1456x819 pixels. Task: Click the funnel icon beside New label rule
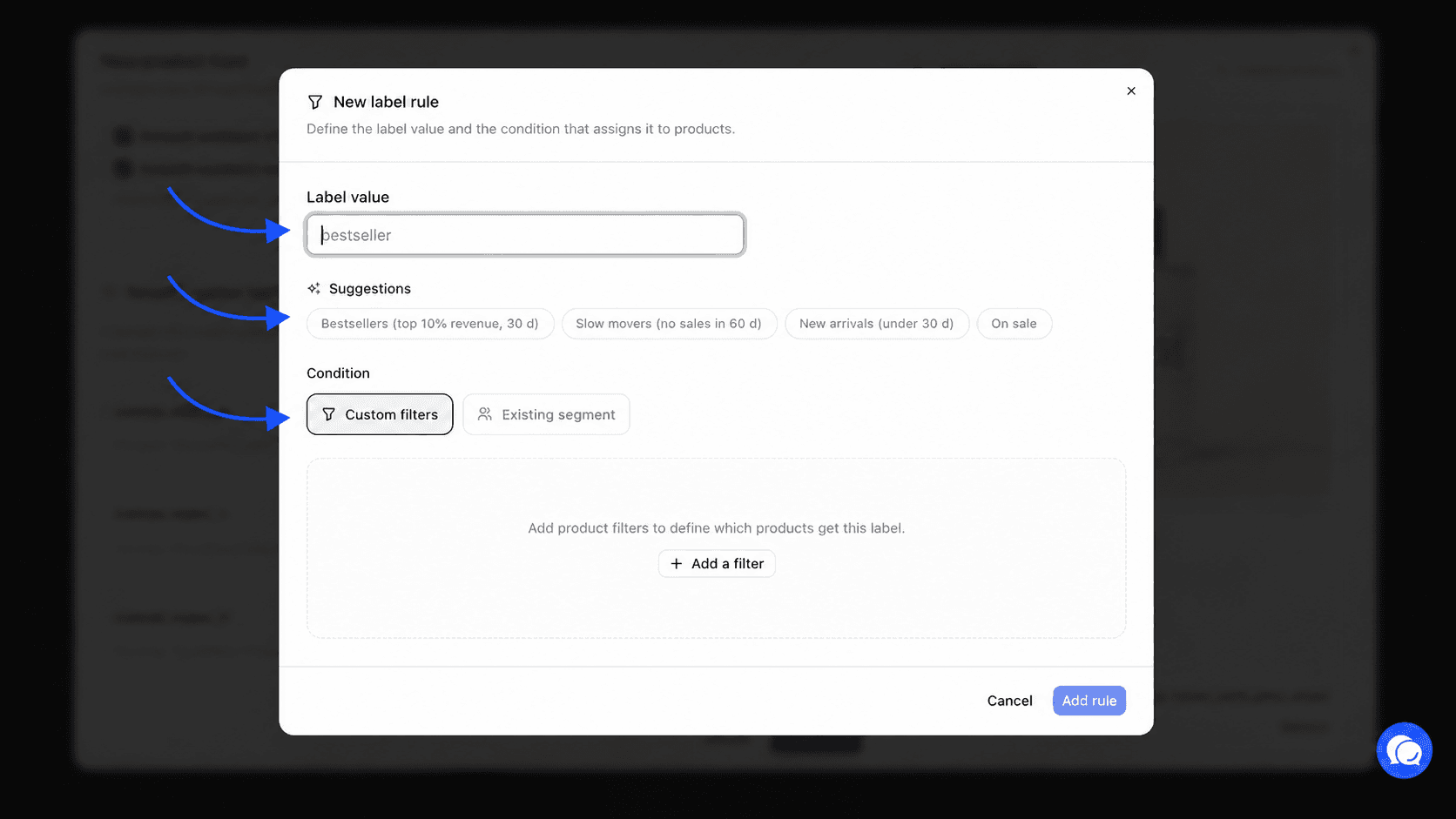pos(315,102)
